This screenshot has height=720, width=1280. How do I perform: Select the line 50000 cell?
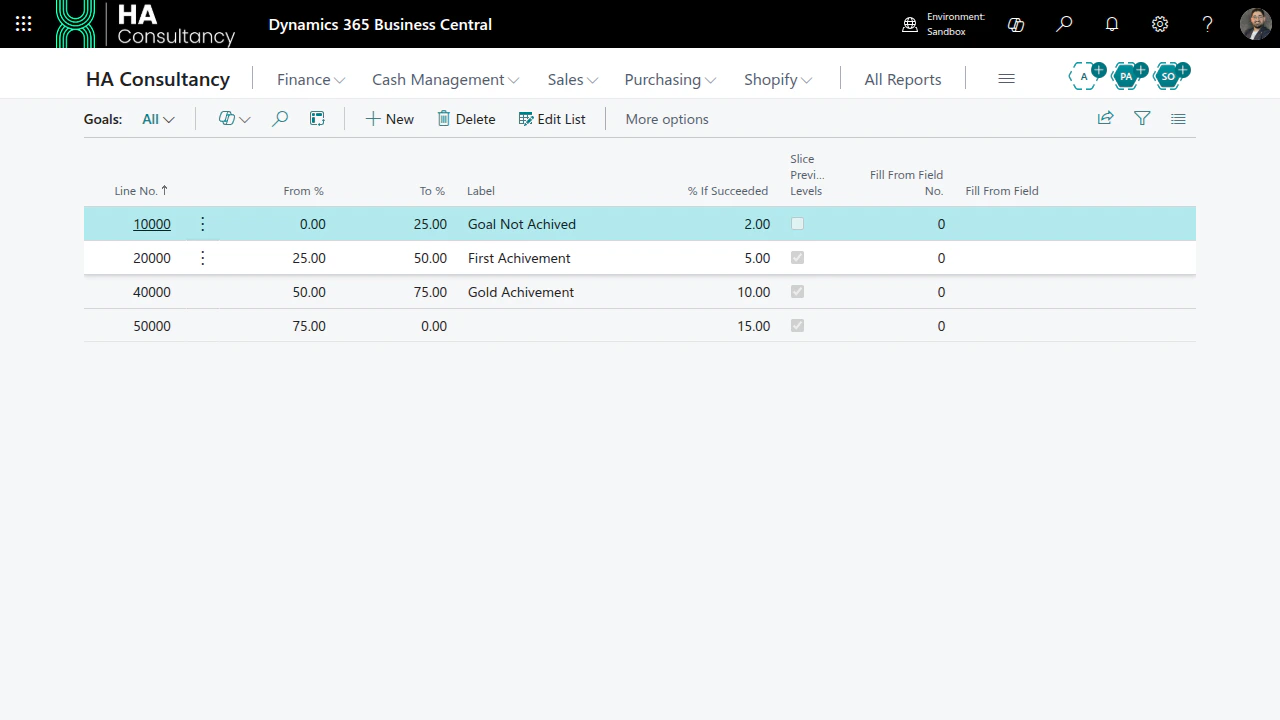coord(152,326)
